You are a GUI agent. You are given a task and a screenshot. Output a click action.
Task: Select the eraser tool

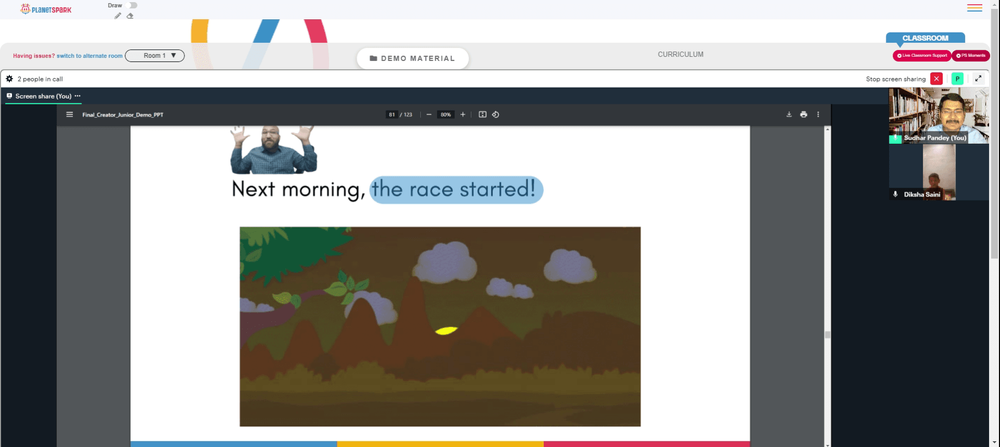tap(130, 16)
